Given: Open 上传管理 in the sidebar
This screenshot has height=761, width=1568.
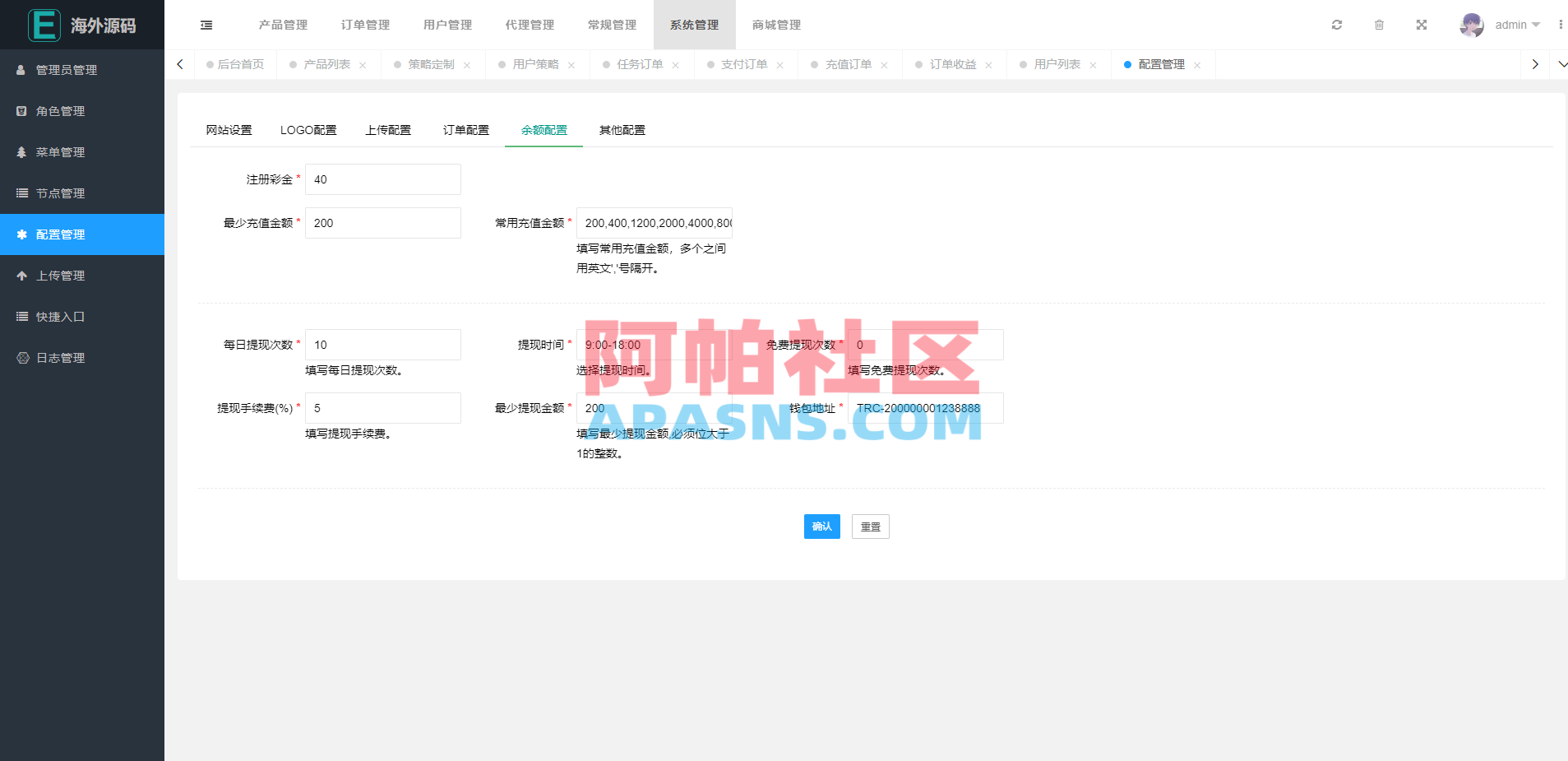Looking at the screenshot, I should tap(58, 276).
